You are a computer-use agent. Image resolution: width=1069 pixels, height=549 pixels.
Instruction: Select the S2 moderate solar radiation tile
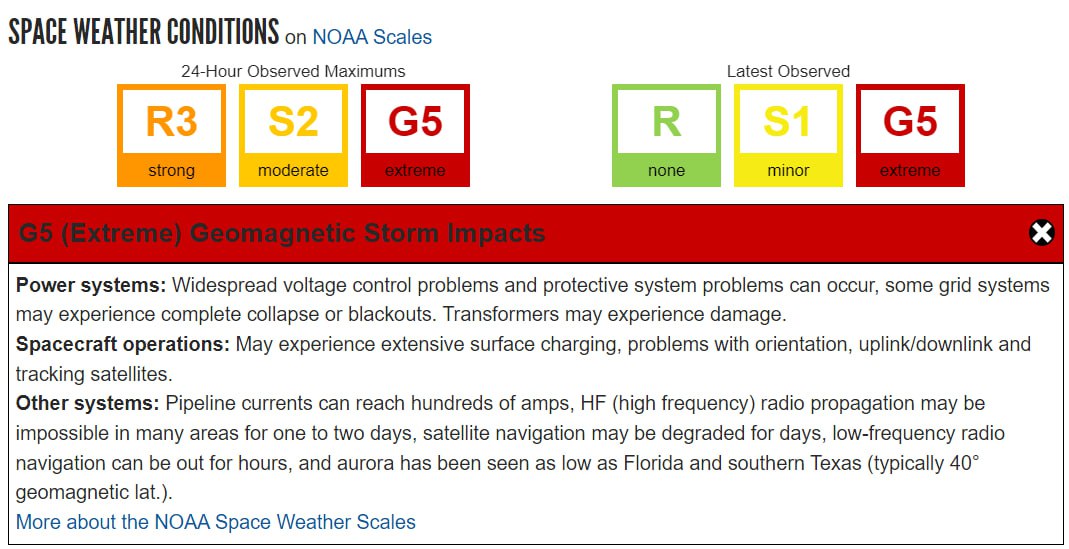click(293, 135)
